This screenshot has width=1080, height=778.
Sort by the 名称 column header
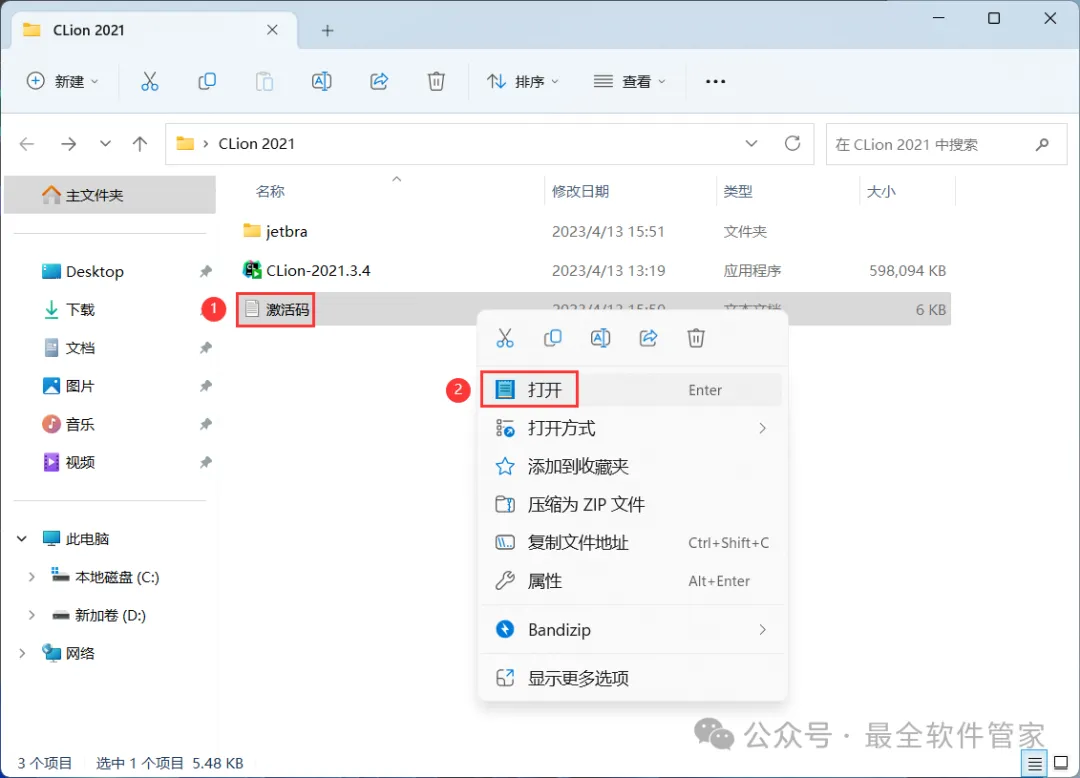click(270, 191)
